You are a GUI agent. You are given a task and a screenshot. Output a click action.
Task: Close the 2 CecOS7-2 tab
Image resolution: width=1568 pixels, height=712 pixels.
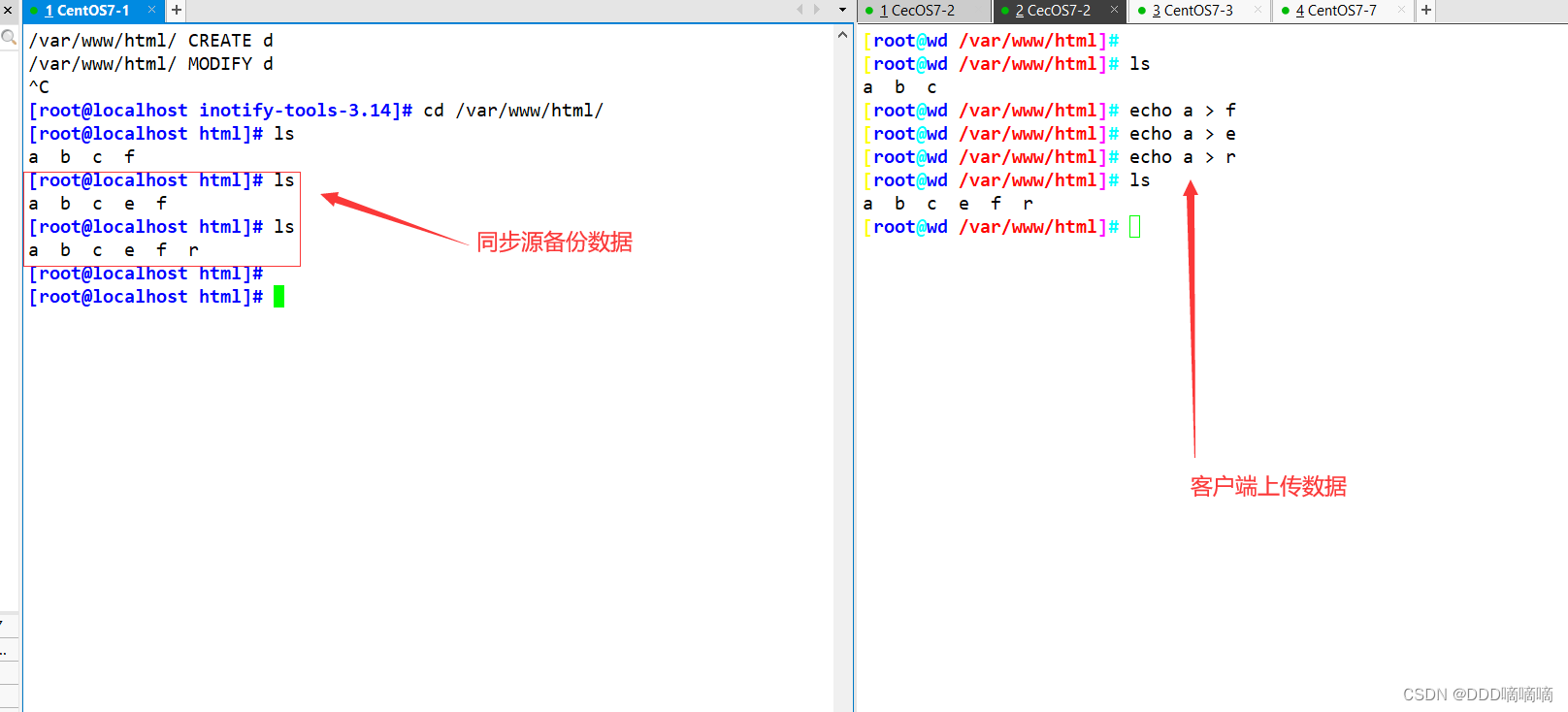[1114, 10]
